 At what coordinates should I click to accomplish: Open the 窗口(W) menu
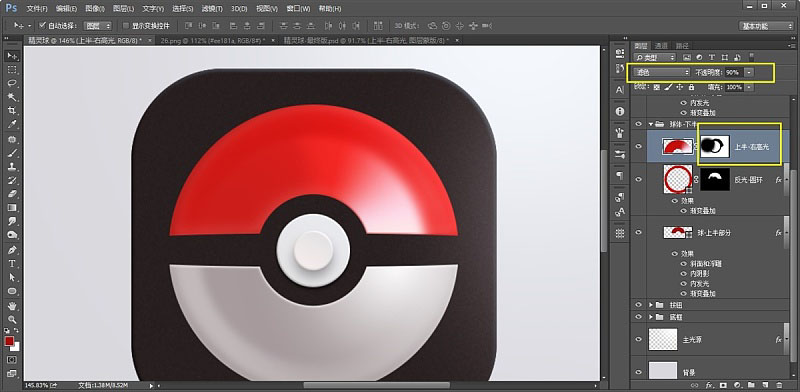coord(298,9)
